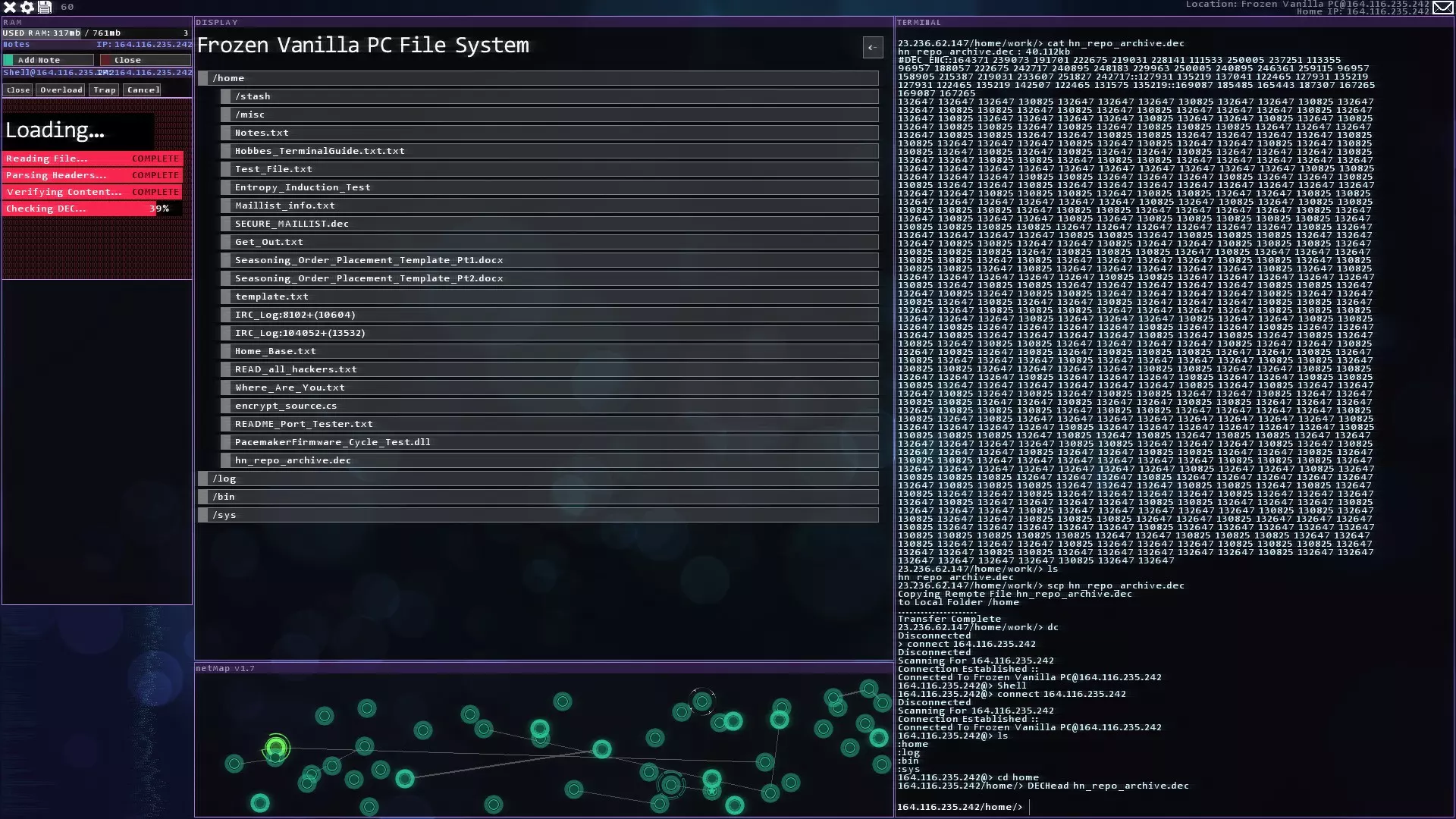Activate the Trap shell option
Viewport: 1456px width, 819px height.
click(105, 90)
